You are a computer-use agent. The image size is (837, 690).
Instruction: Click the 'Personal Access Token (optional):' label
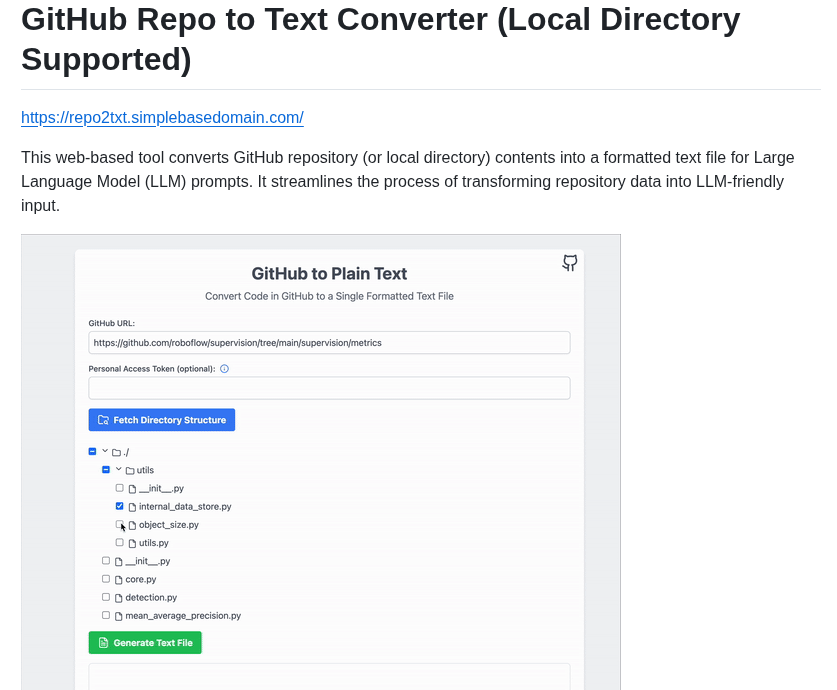(x=152, y=369)
